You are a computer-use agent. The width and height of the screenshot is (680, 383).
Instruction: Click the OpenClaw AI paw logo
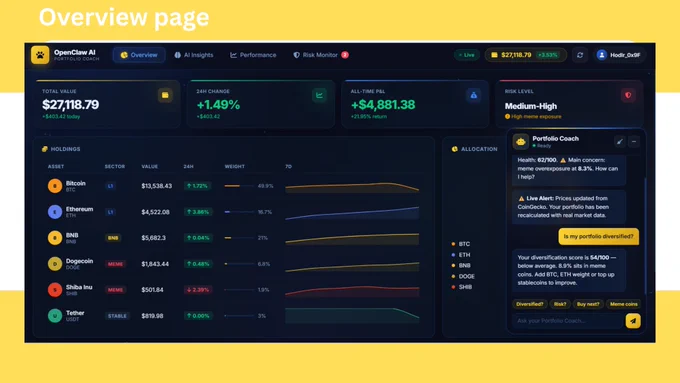click(40, 55)
